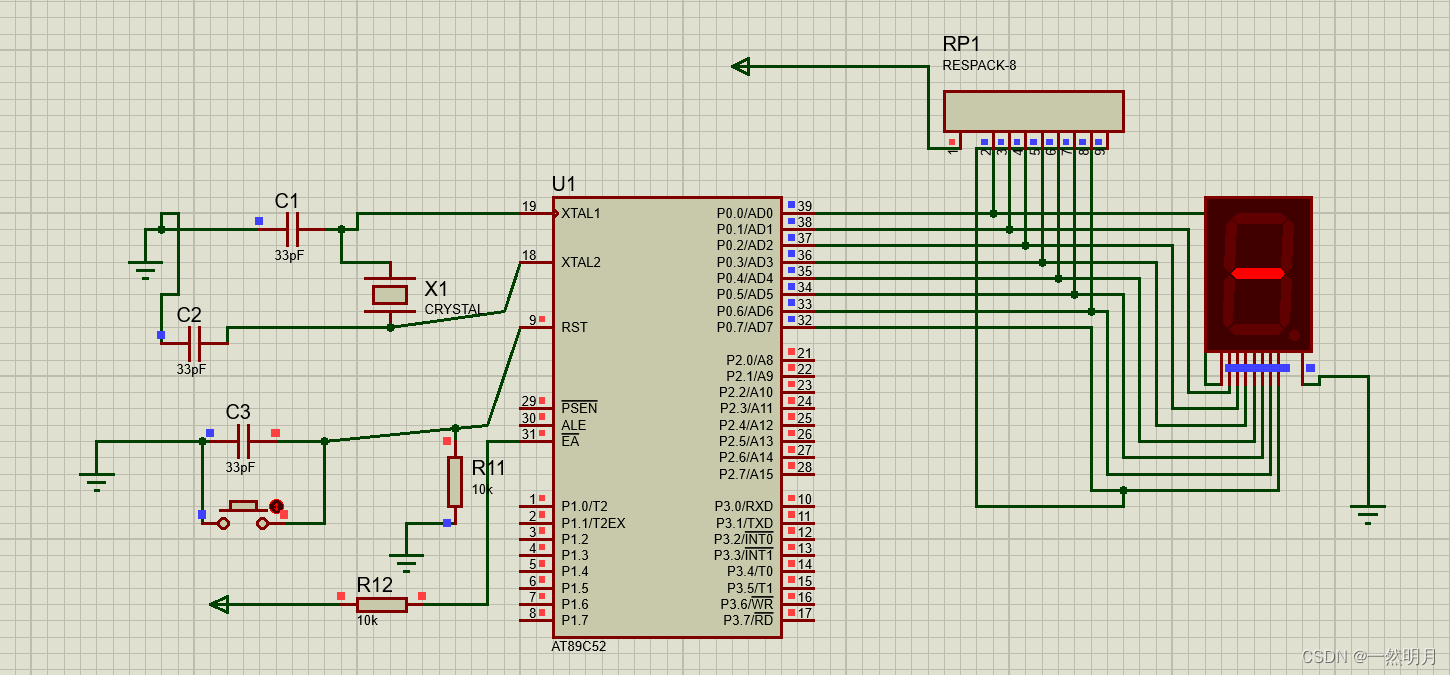1450x675 pixels.
Task: Click the 33pF value under C3
Action: (x=240, y=467)
